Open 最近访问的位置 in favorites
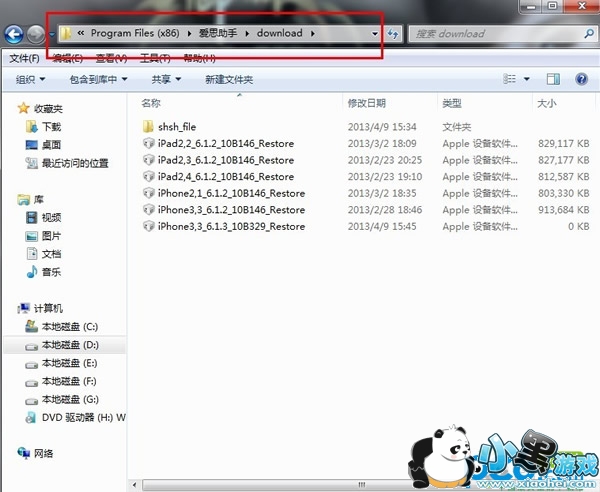 [x=75, y=163]
